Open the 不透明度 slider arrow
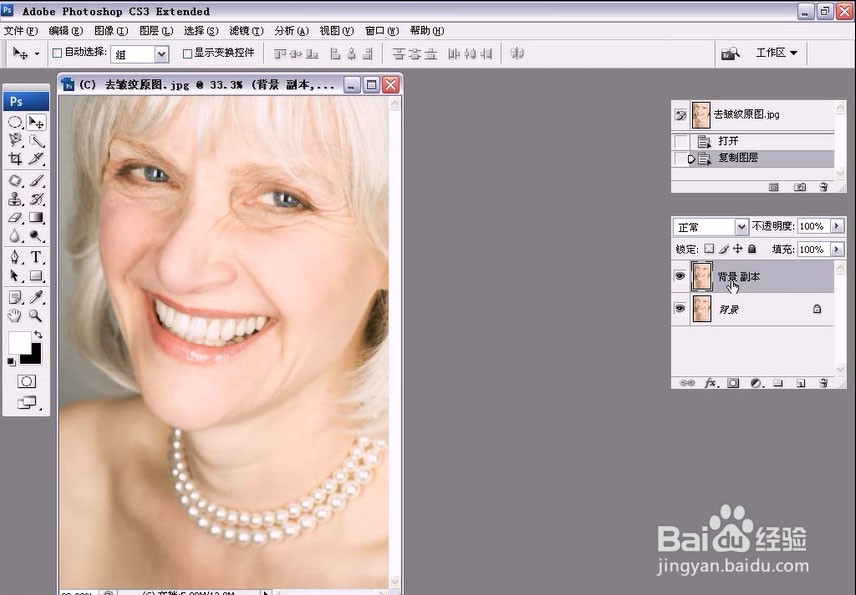The height and width of the screenshot is (595, 856). [836, 226]
